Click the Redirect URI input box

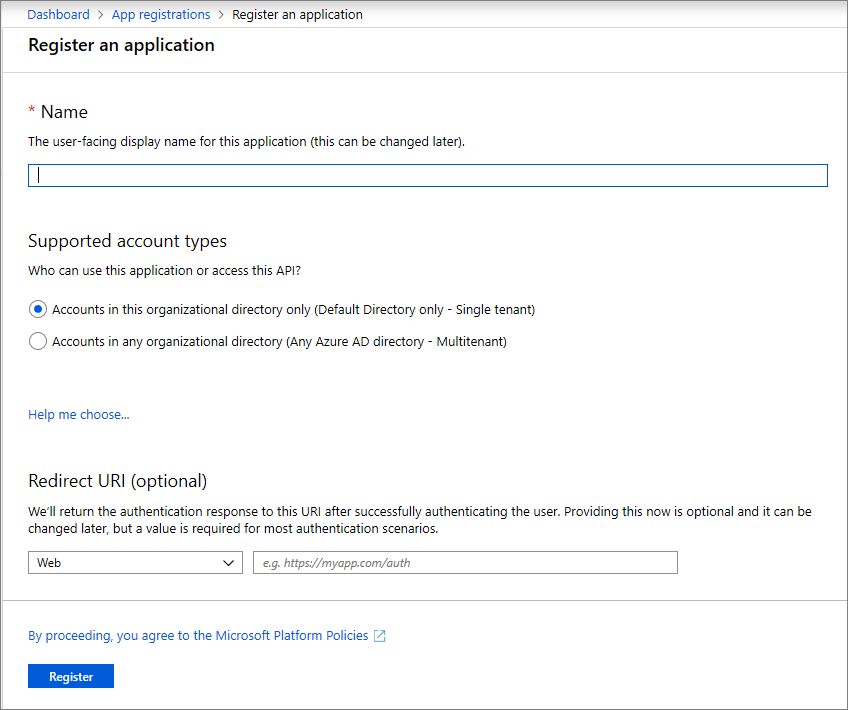coord(465,563)
